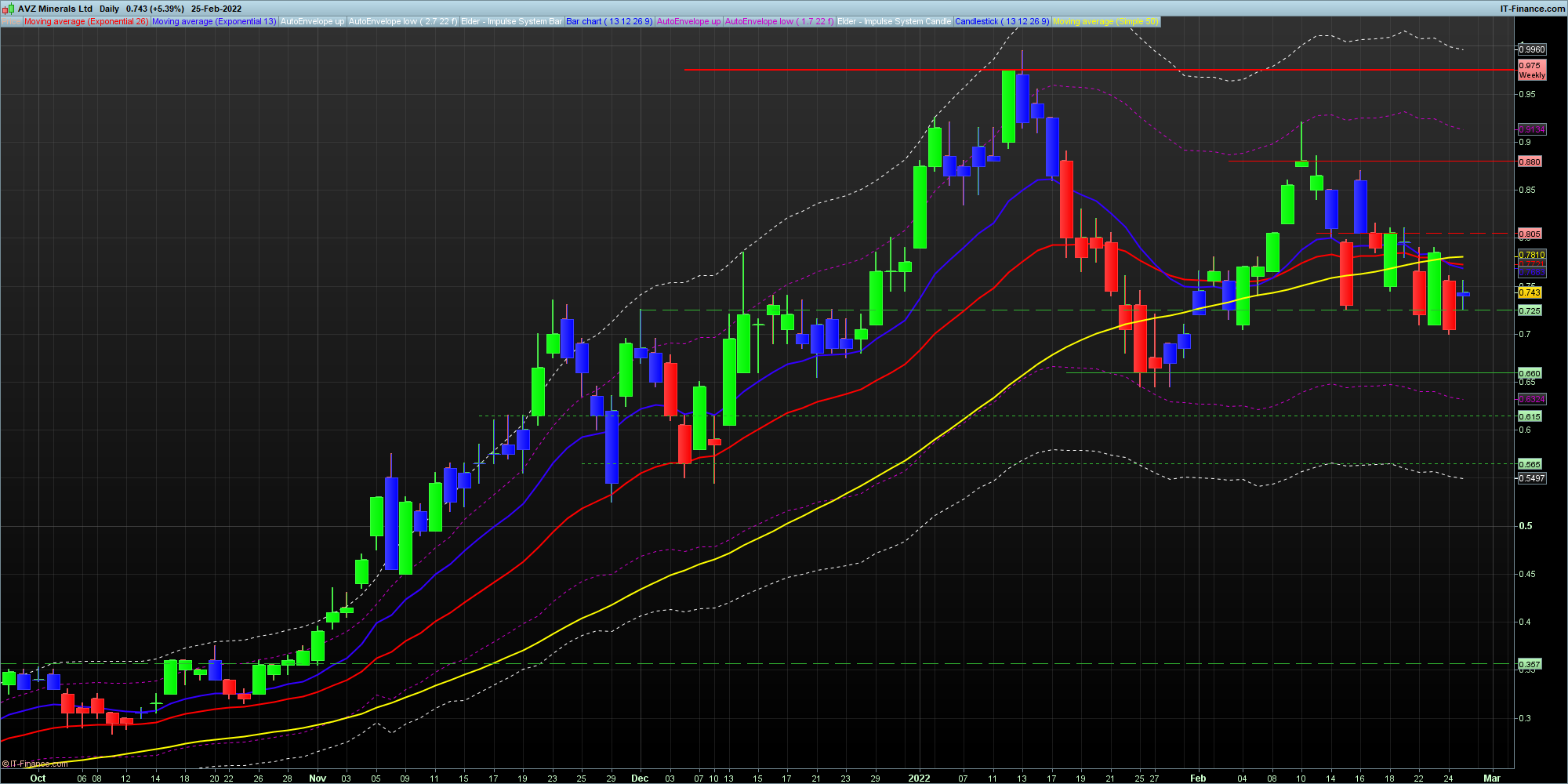Select the white AutoEnvelope up indicator label
1568x784 pixels.
pyautogui.click(x=312, y=21)
